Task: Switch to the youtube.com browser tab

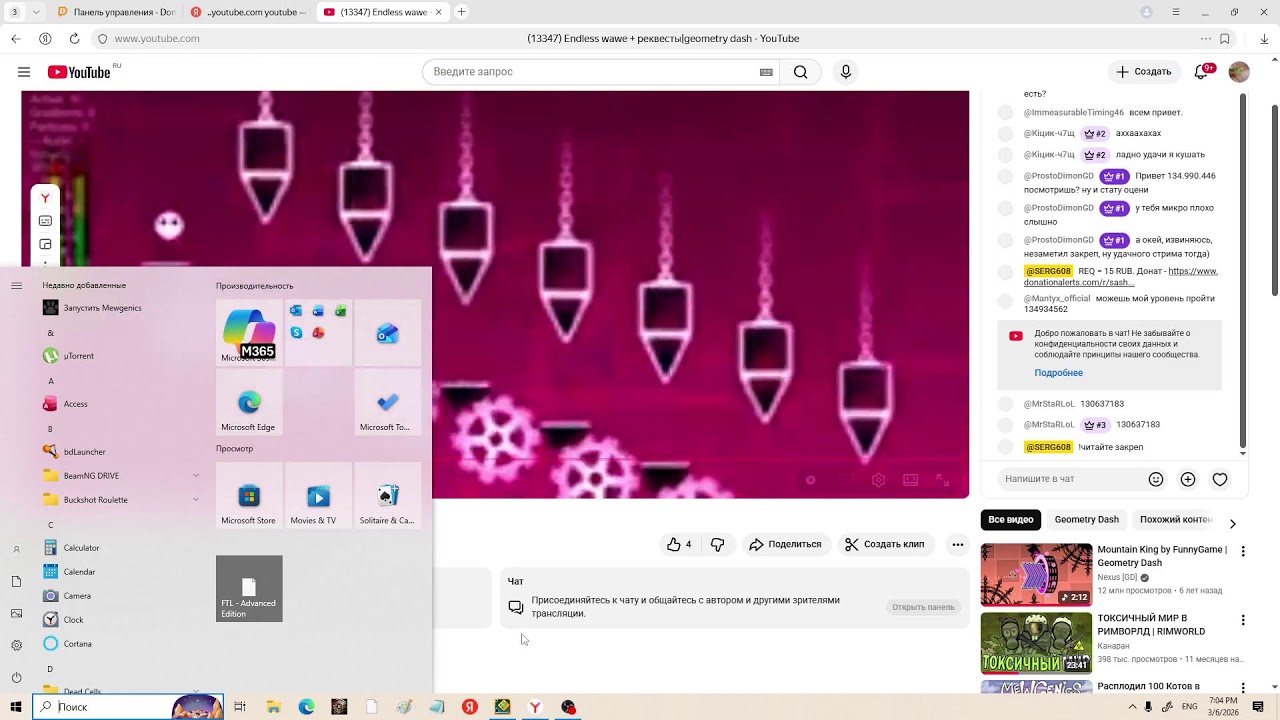Action: coord(249,12)
